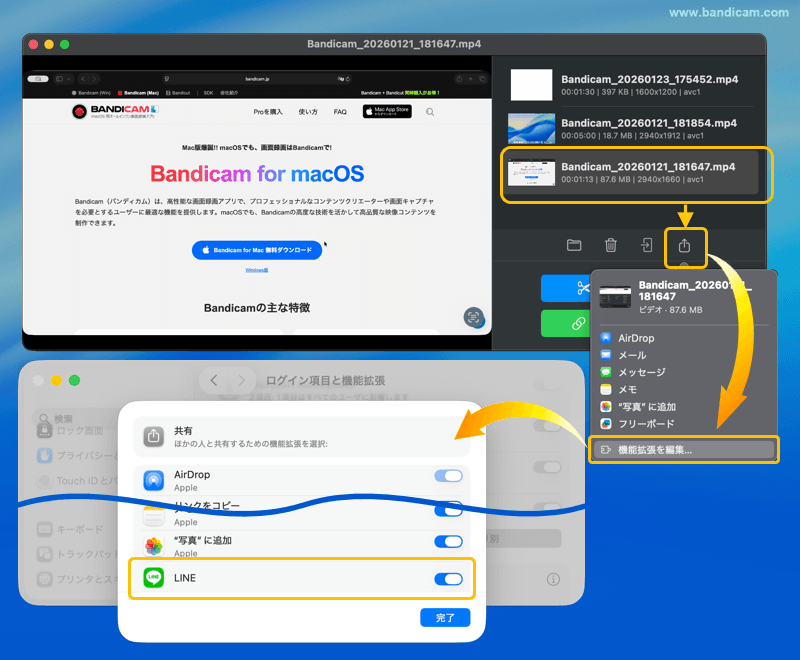This screenshot has height=660, width=800.
Task: Click the export arrow icon
Action: click(x=647, y=246)
